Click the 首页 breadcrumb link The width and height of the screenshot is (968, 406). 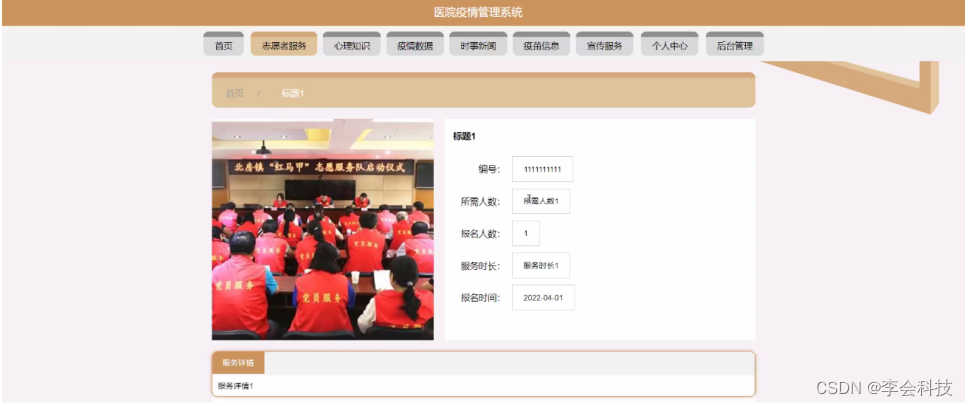(x=235, y=93)
